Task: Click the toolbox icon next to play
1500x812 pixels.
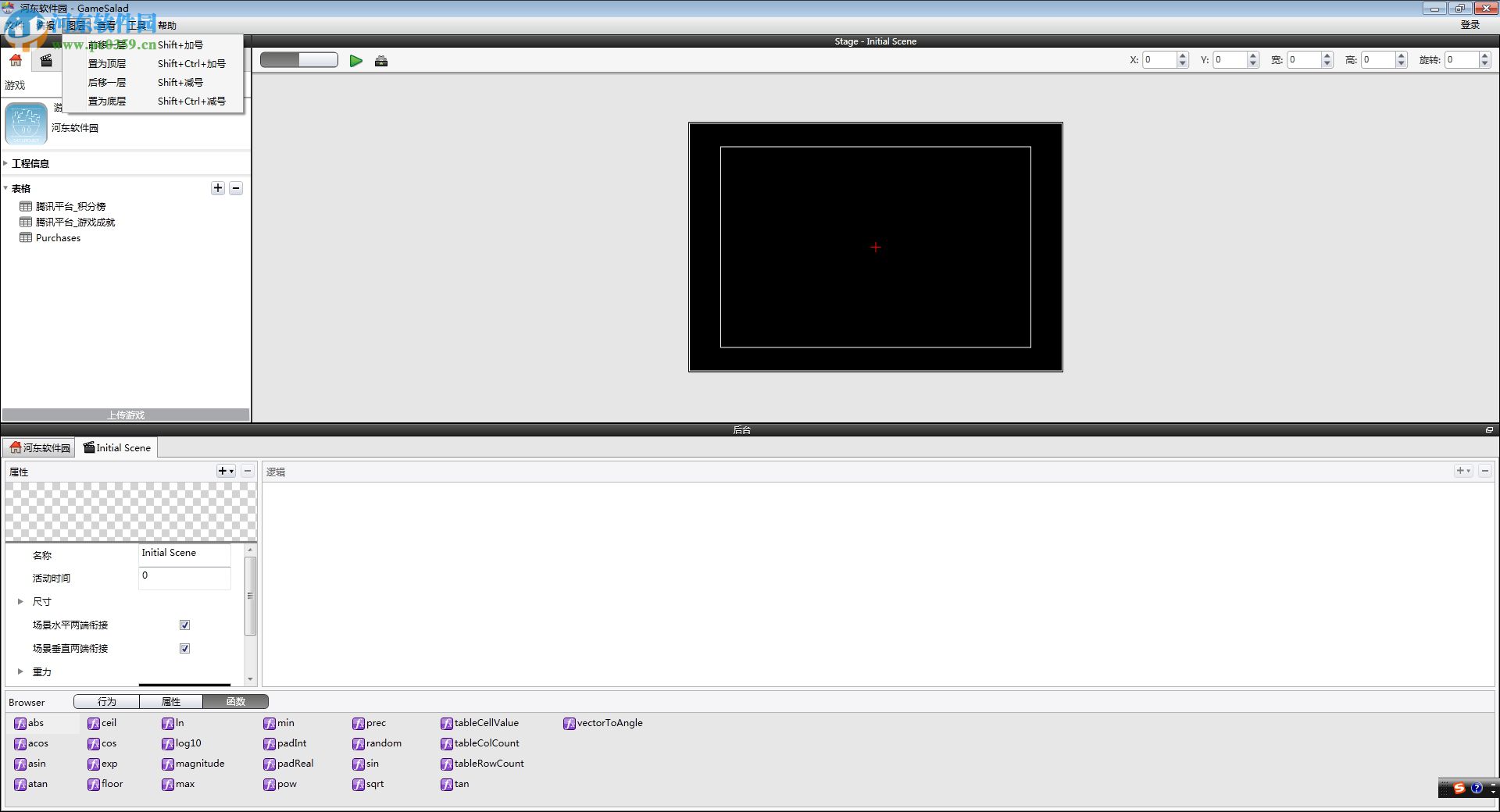Action: tap(381, 61)
